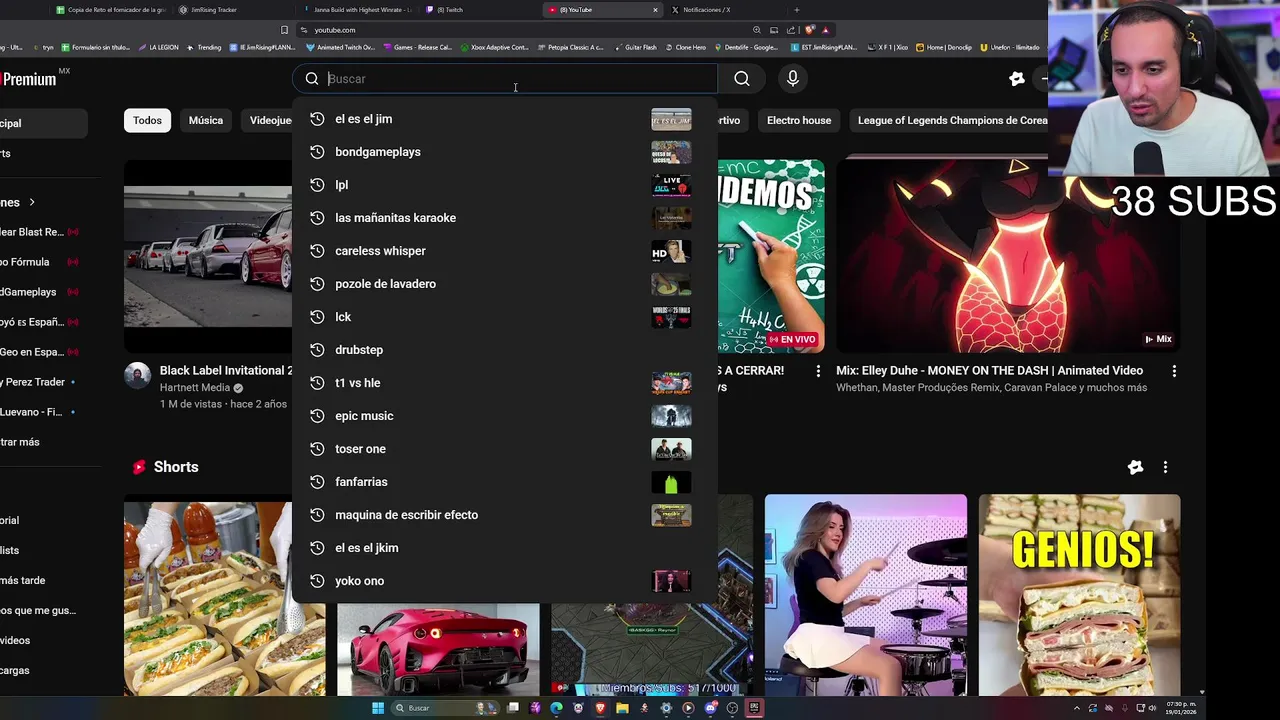Close the YouTube browser tab
Screen dimensions: 1280x720
coord(655,10)
